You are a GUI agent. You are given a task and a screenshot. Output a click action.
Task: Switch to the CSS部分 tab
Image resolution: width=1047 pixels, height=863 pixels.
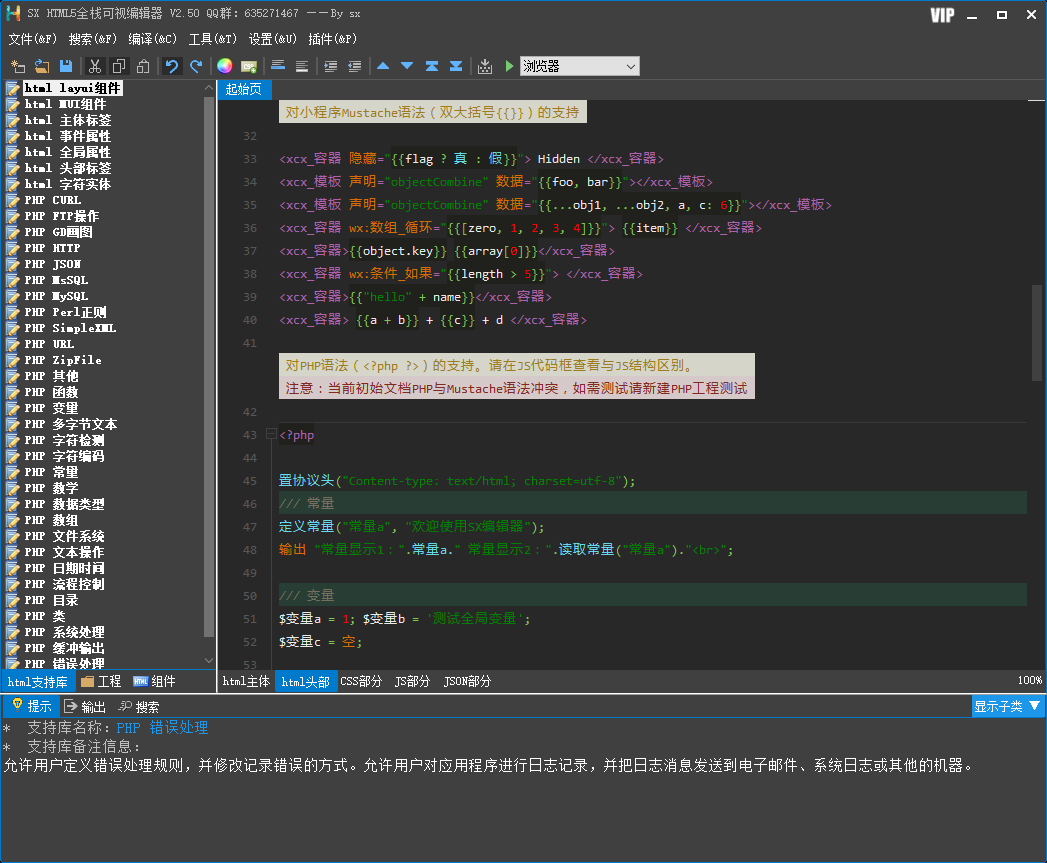[361, 682]
